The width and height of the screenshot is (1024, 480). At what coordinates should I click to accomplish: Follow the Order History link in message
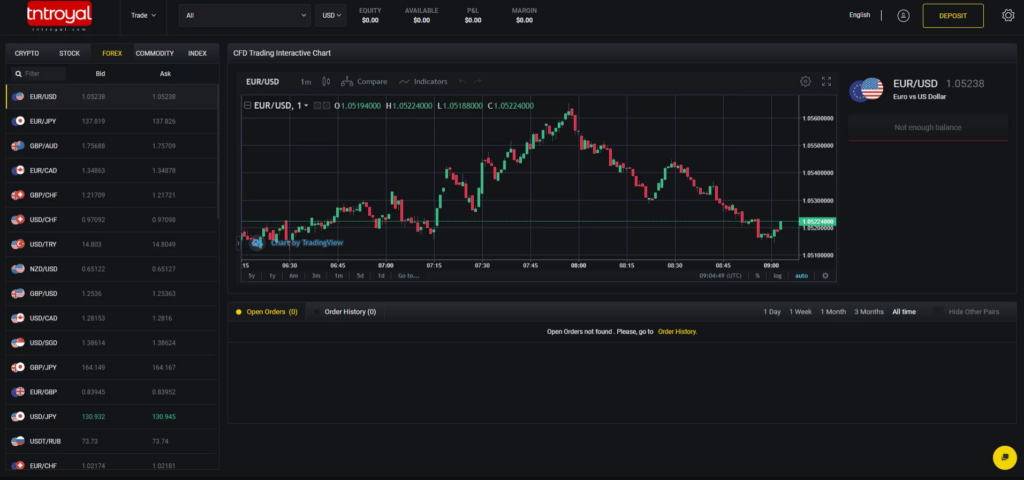[677, 331]
